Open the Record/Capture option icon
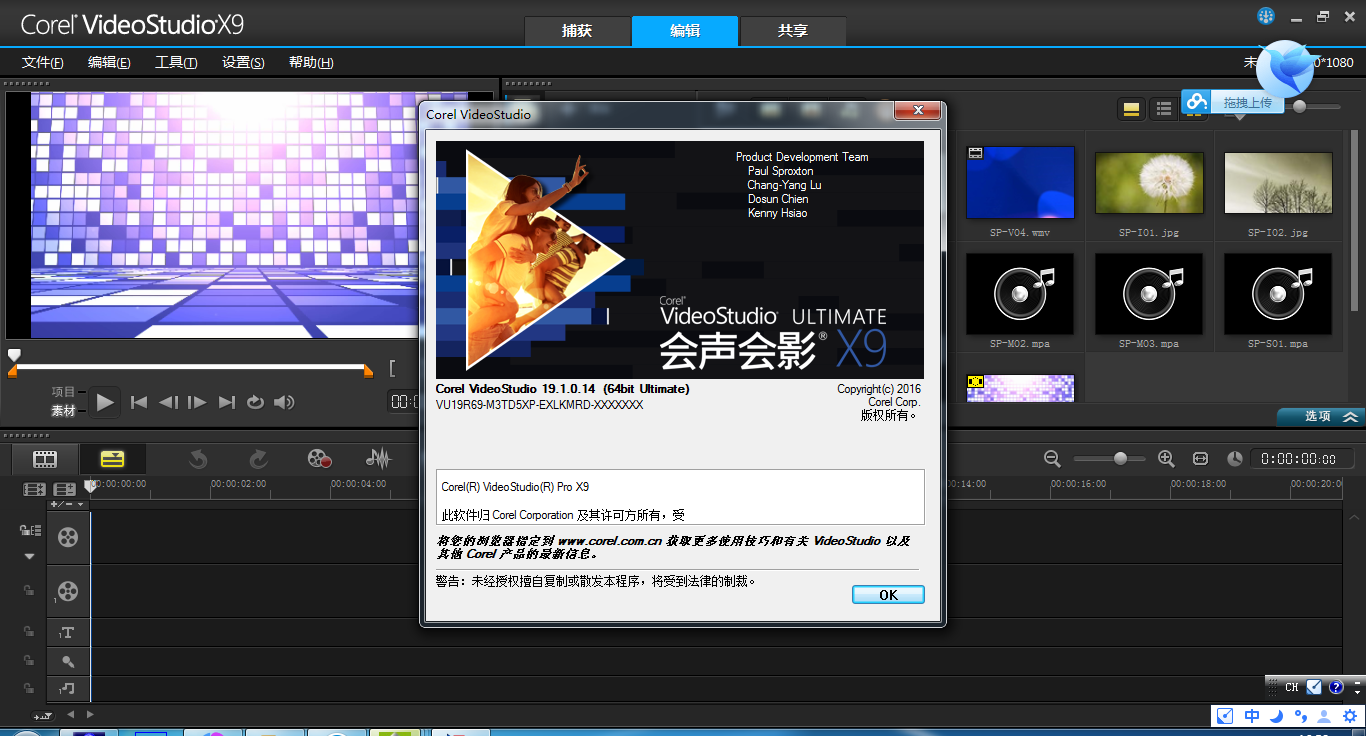 click(x=319, y=459)
